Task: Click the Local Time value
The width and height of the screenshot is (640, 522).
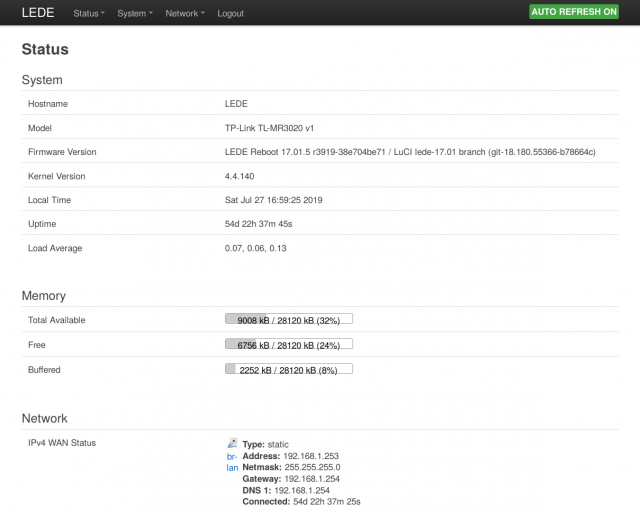Action: (273, 200)
